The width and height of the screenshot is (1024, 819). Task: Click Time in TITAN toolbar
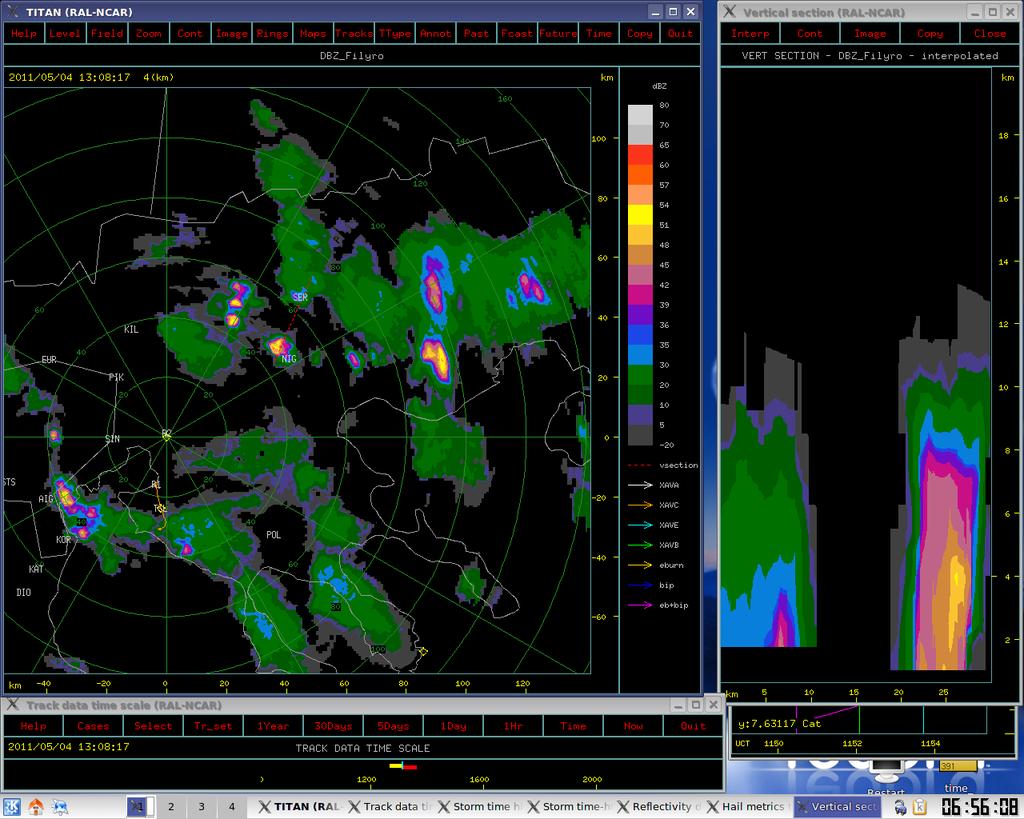pyautogui.click(x=599, y=33)
